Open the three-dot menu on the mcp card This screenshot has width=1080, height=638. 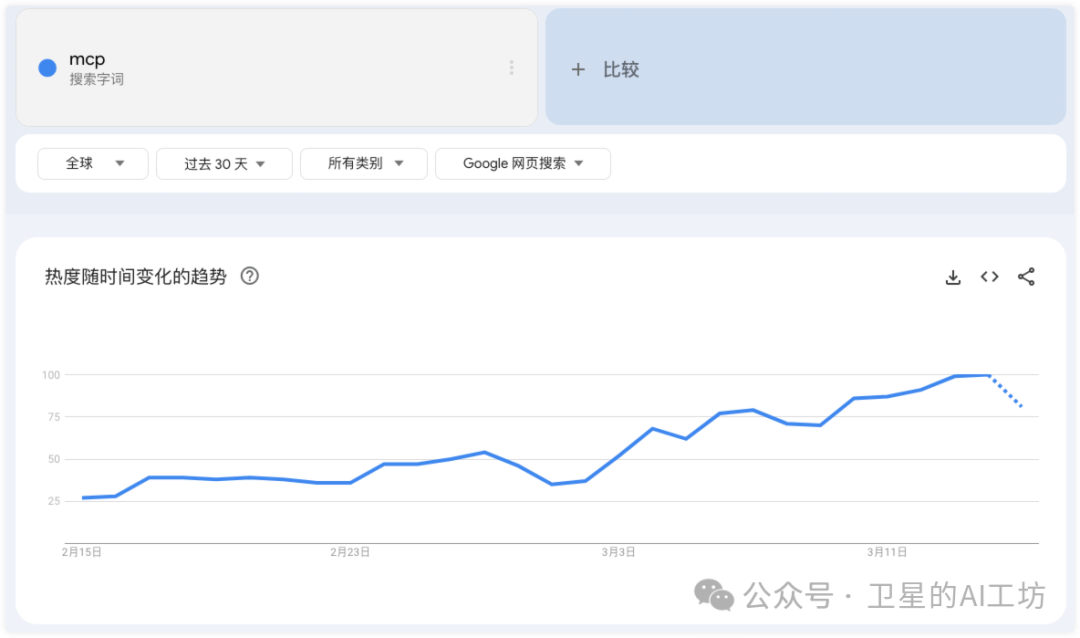(511, 67)
